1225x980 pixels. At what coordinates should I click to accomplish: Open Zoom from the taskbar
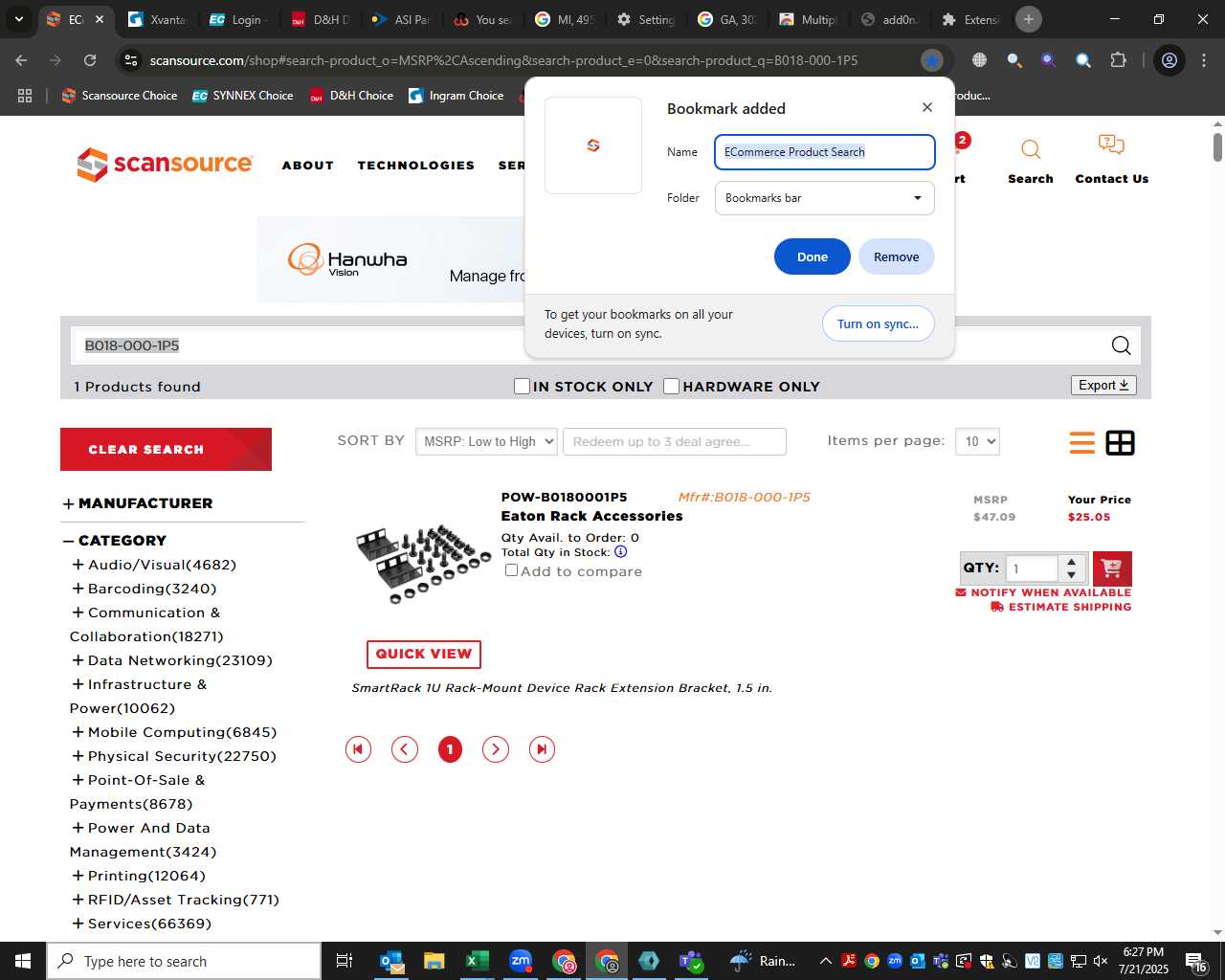tap(521, 961)
